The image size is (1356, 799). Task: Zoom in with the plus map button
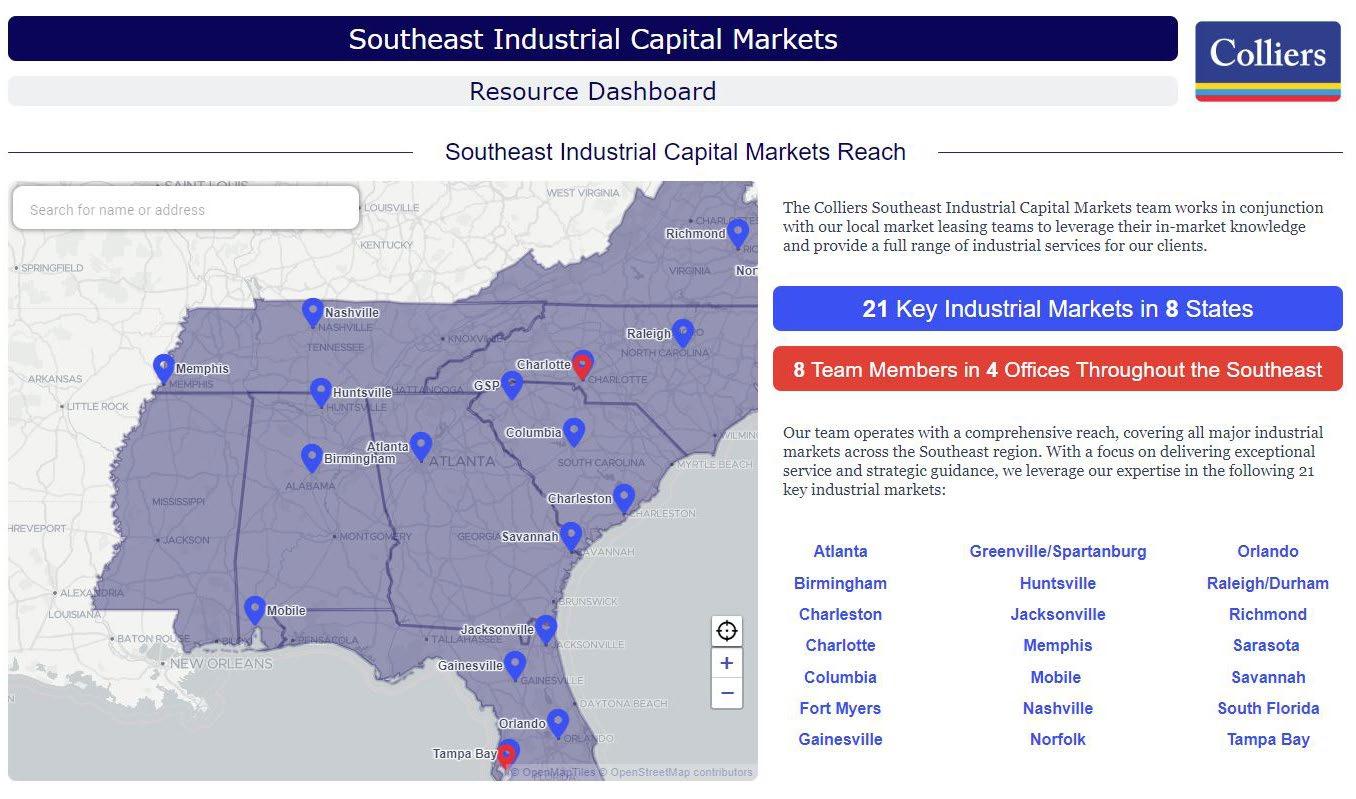(x=727, y=663)
